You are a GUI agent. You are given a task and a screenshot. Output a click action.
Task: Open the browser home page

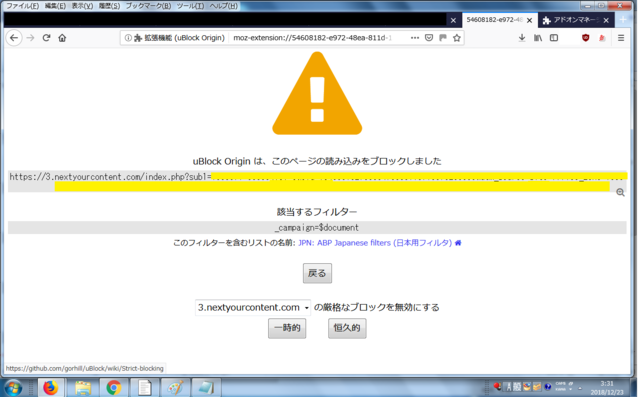tap(62, 38)
